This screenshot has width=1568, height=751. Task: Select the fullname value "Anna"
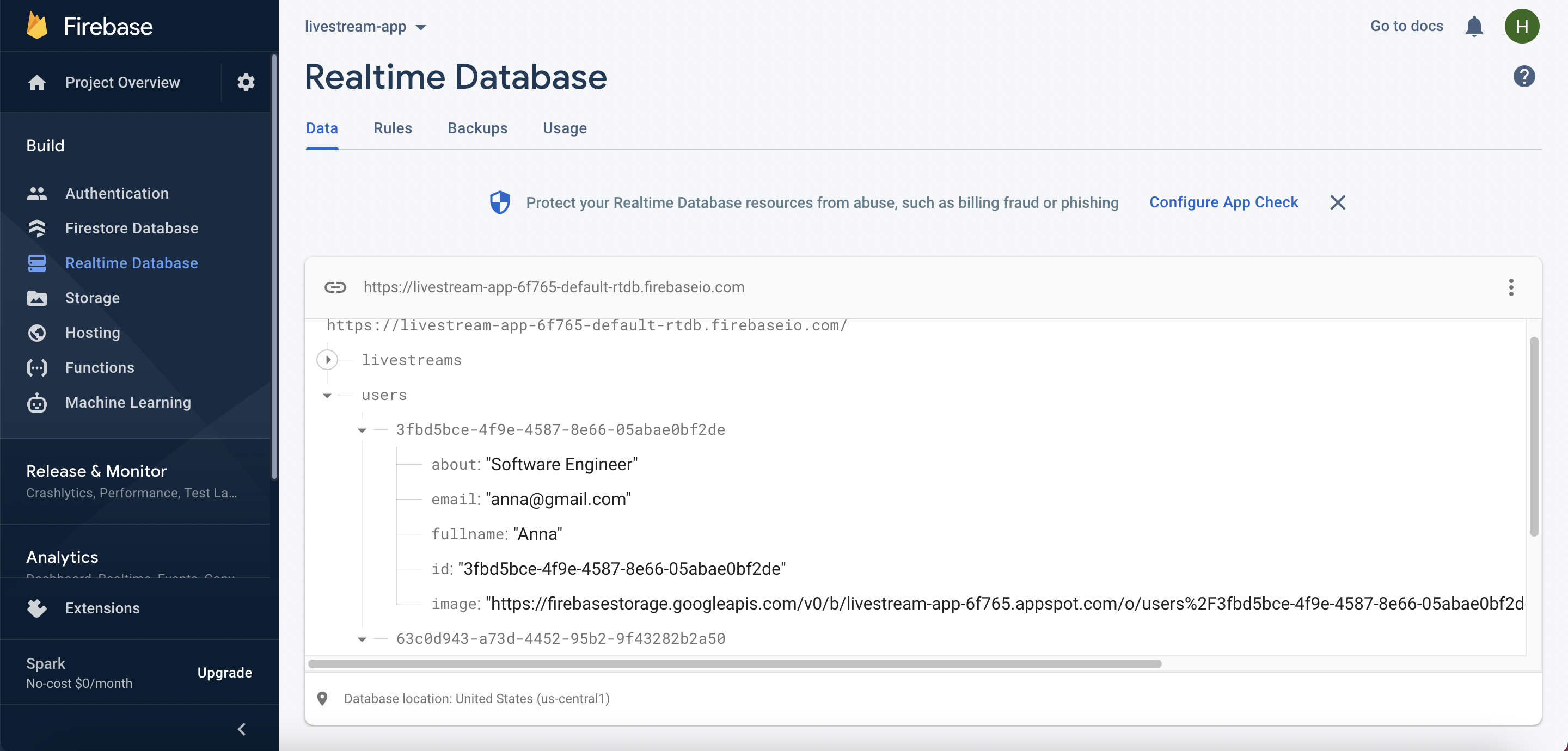point(538,534)
